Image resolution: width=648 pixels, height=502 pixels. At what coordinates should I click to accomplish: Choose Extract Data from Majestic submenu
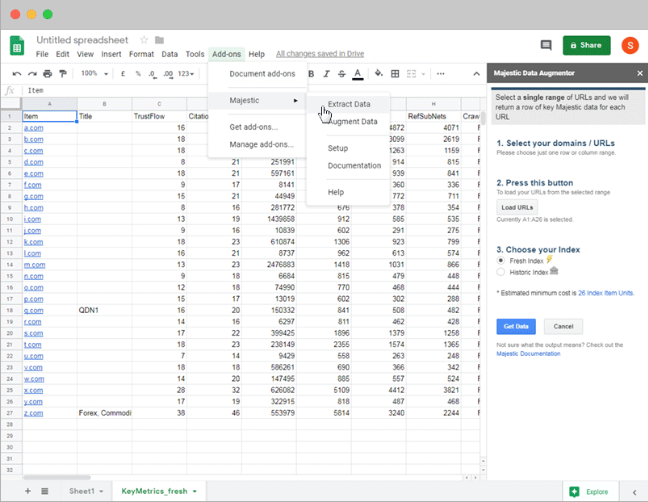(x=348, y=104)
